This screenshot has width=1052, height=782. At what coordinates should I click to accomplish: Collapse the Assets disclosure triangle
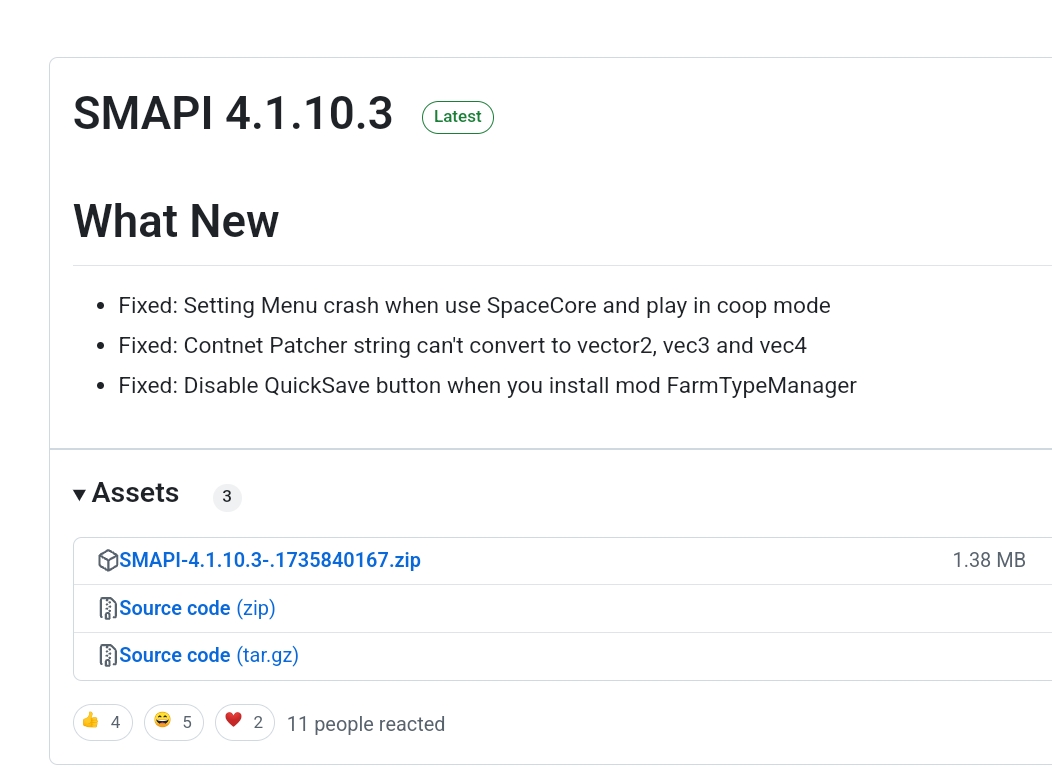click(79, 495)
